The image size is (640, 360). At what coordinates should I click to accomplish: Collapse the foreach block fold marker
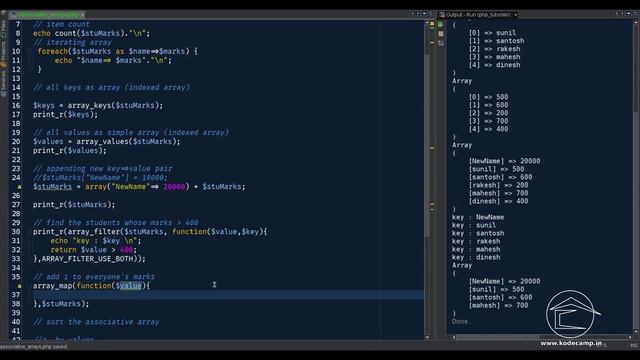29,51
